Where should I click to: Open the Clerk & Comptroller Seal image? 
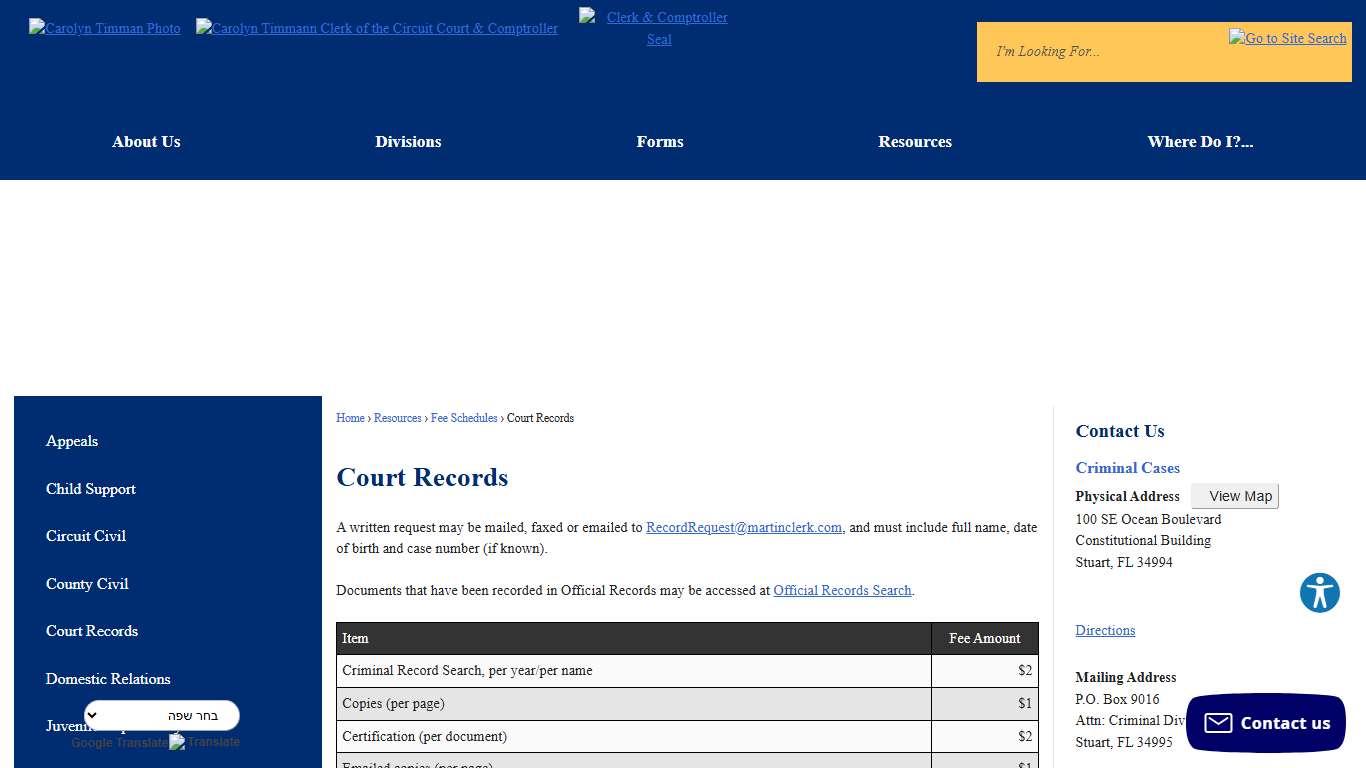point(658,28)
